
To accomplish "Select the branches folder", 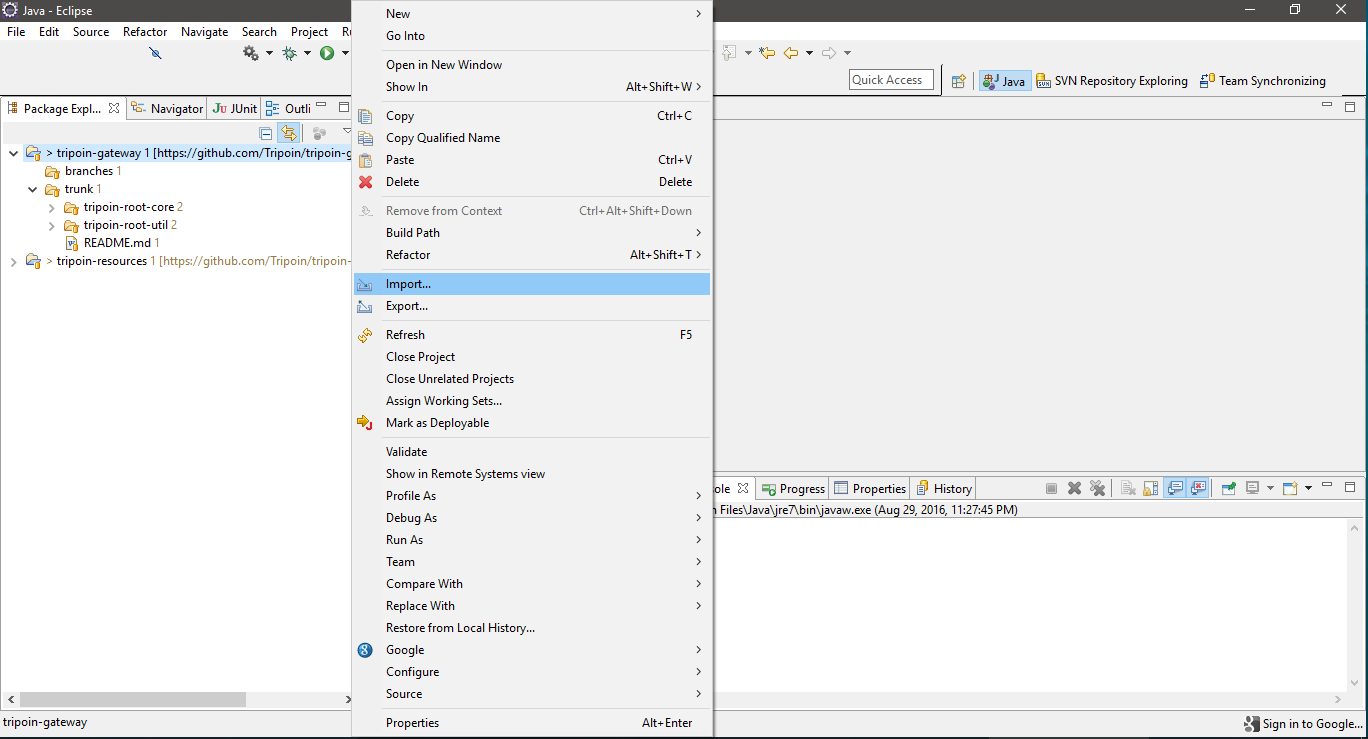I will click(84, 171).
